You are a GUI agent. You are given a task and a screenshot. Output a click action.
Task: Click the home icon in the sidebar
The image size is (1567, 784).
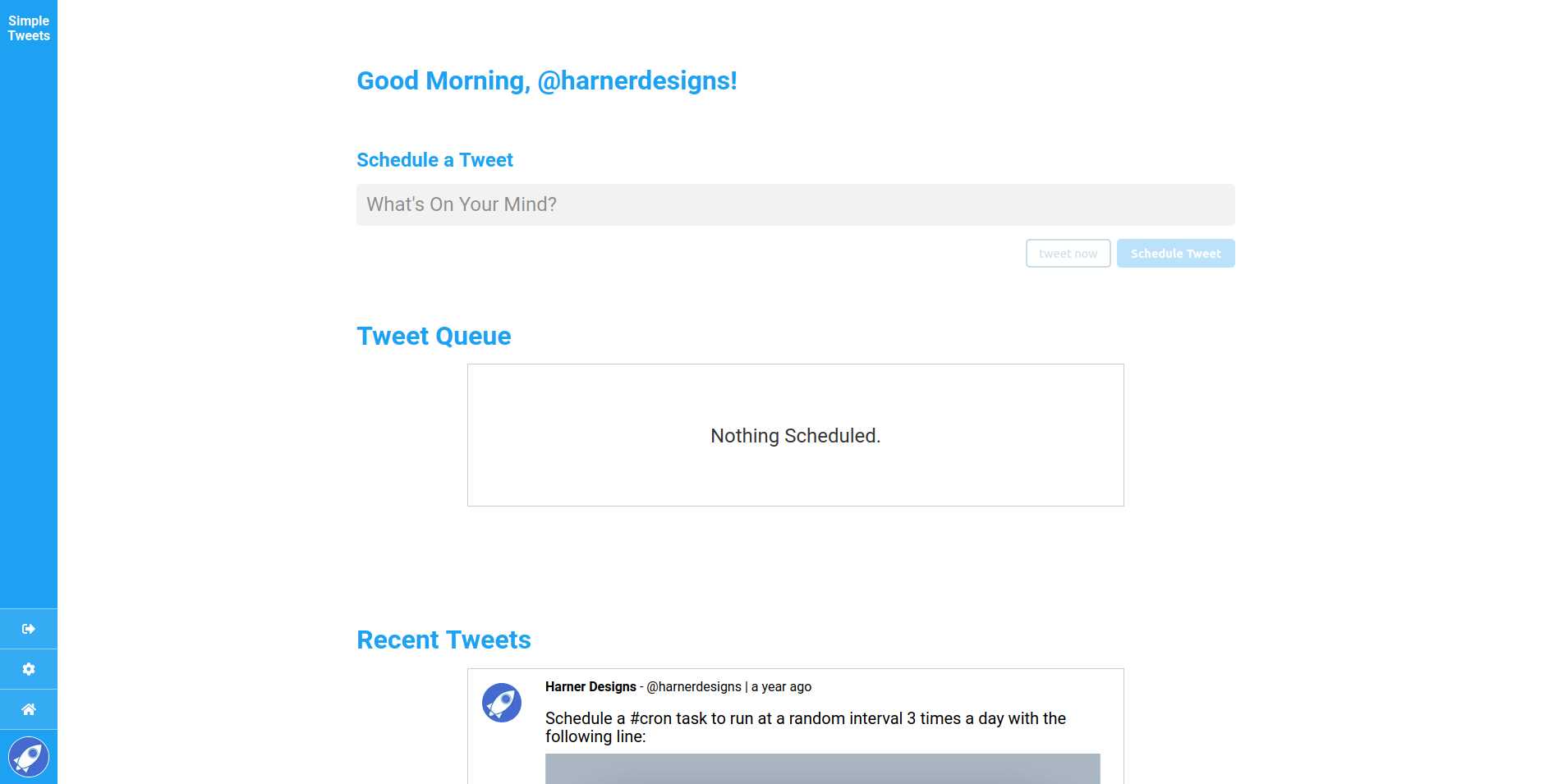(x=29, y=708)
